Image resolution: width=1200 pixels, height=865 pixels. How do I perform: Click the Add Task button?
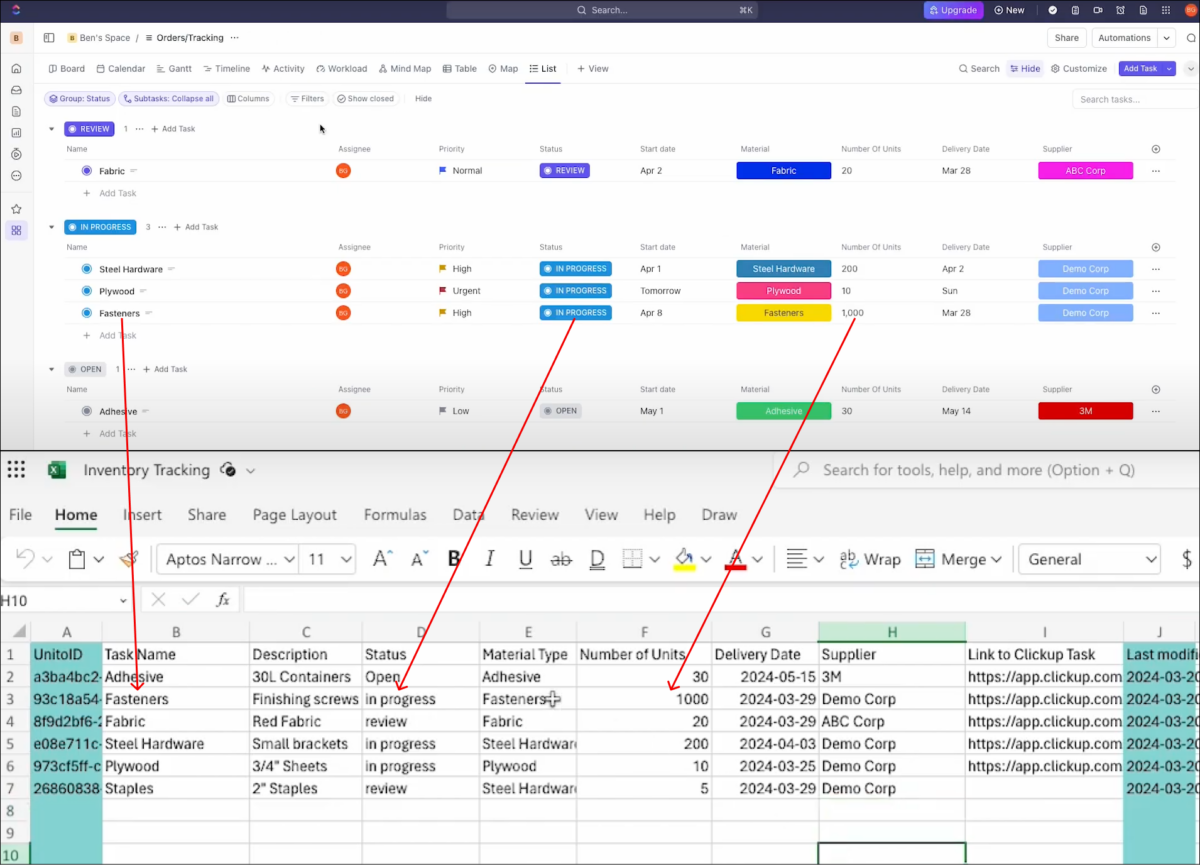pyautogui.click(x=1142, y=68)
